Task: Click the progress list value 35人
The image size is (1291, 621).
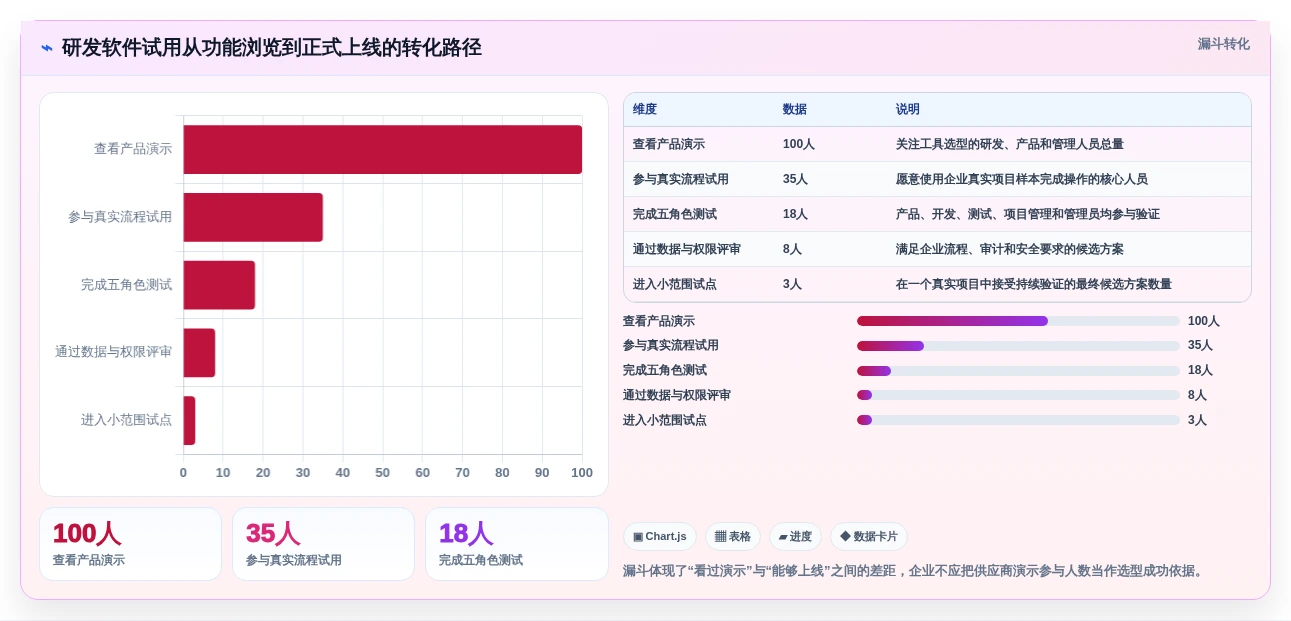Action: tap(1201, 346)
